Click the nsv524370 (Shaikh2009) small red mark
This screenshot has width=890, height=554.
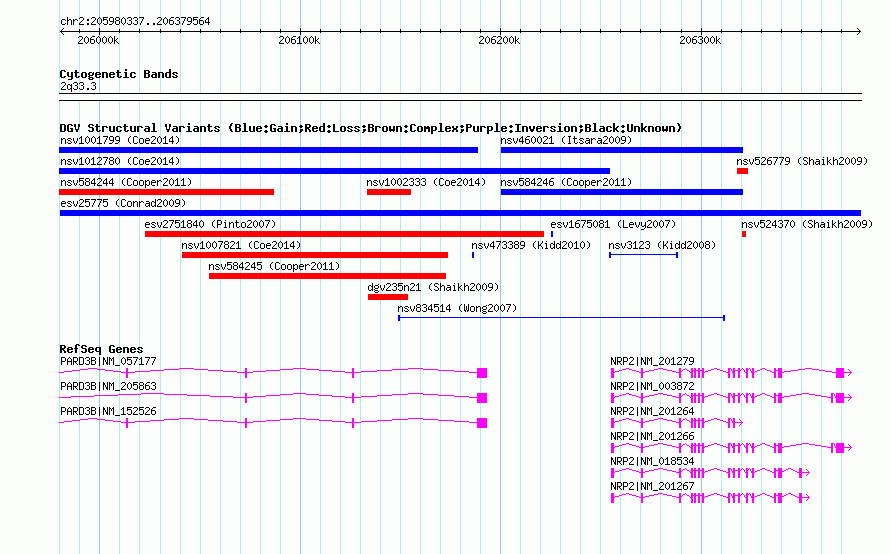point(744,234)
